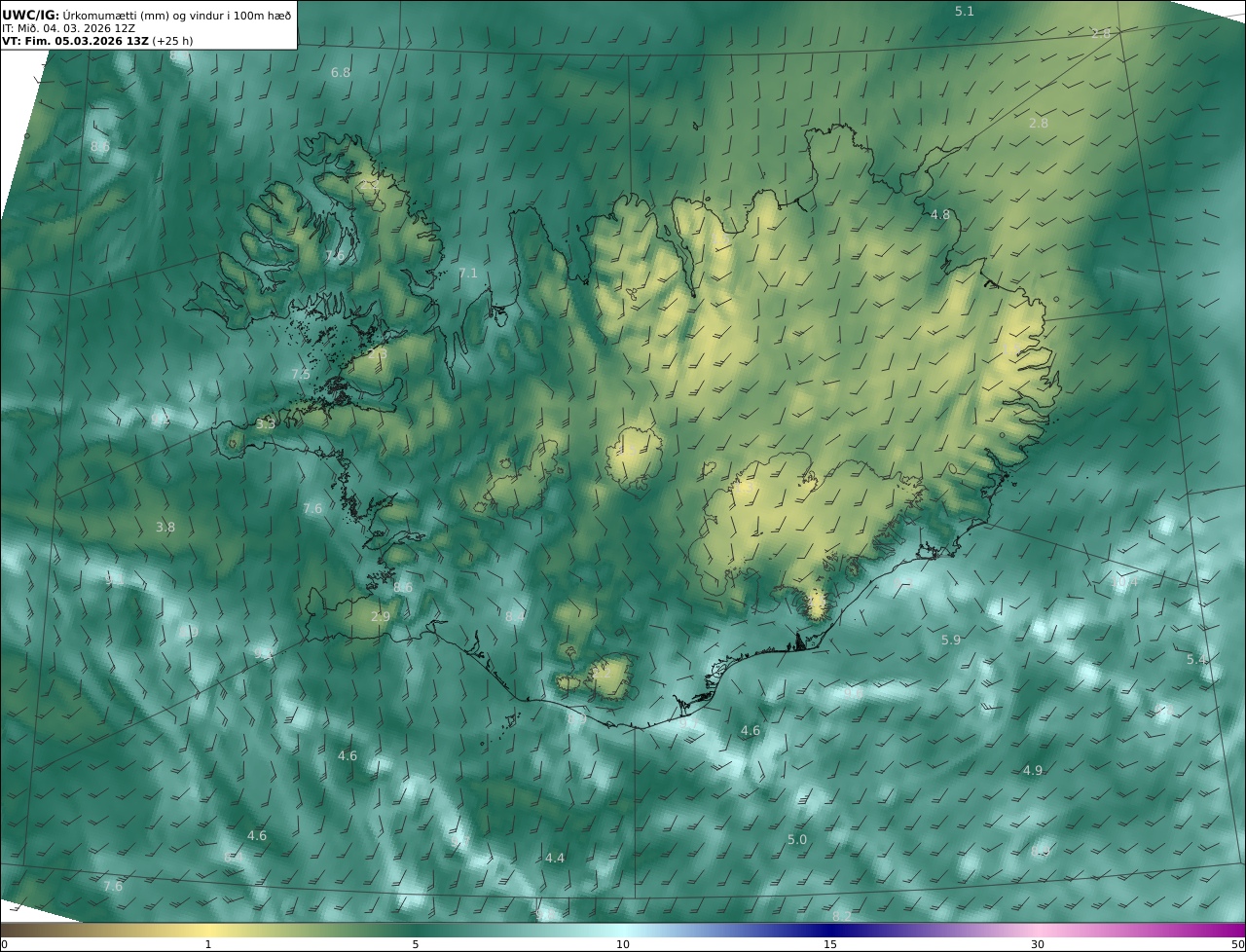The image size is (1246, 952).
Task: Click the 'UWC/IG:' title label
Action: [x=30, y=15]
